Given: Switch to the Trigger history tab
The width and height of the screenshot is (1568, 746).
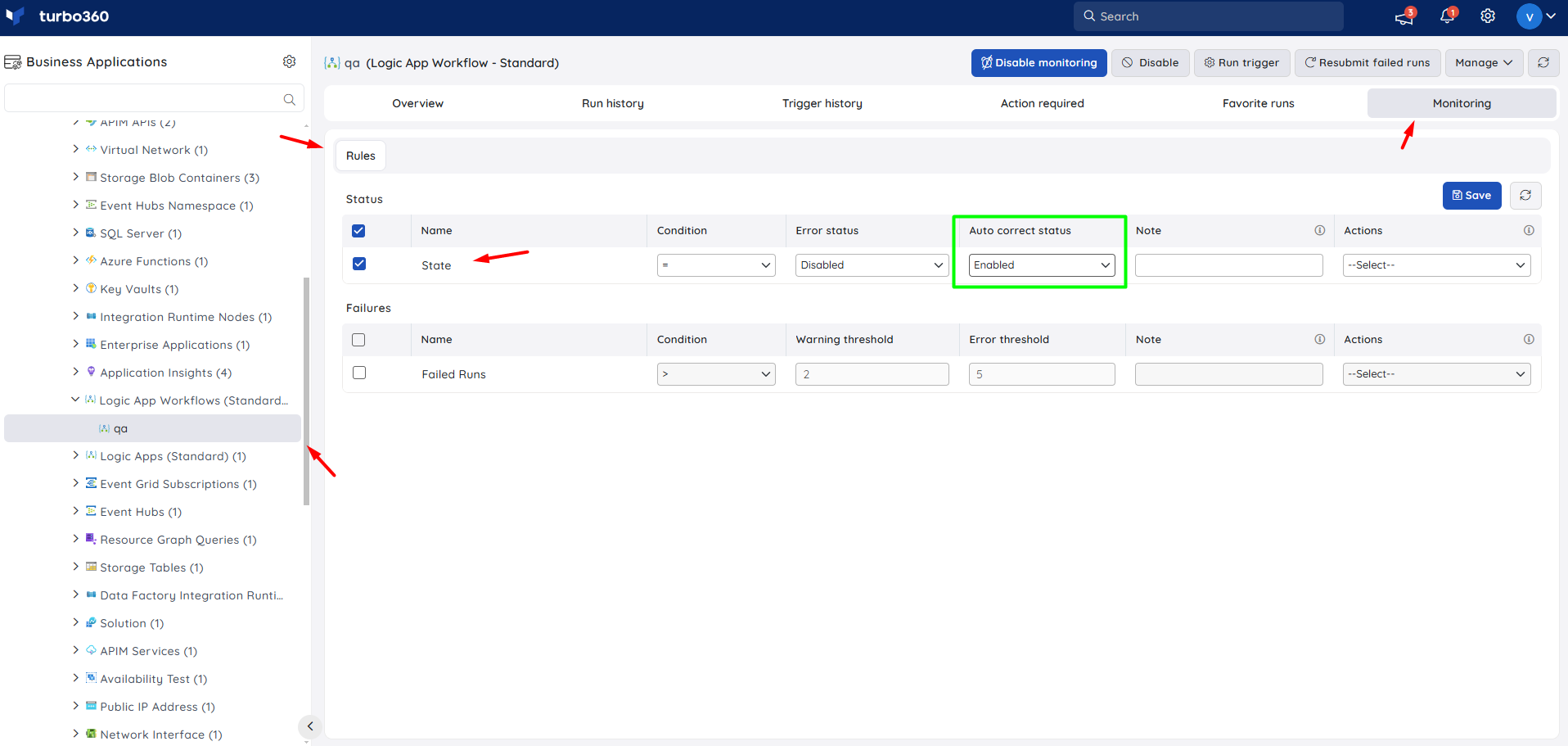Looking at the screenshot, I should 822,103.
